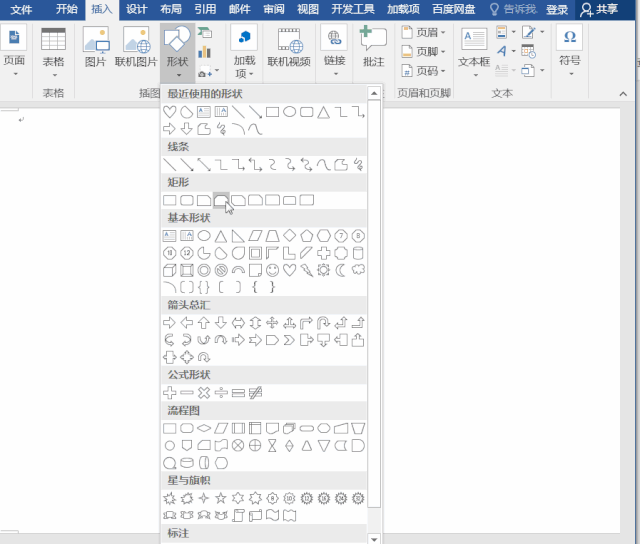Open the Review tab
The image size is (640, 544).
(273, 9)
